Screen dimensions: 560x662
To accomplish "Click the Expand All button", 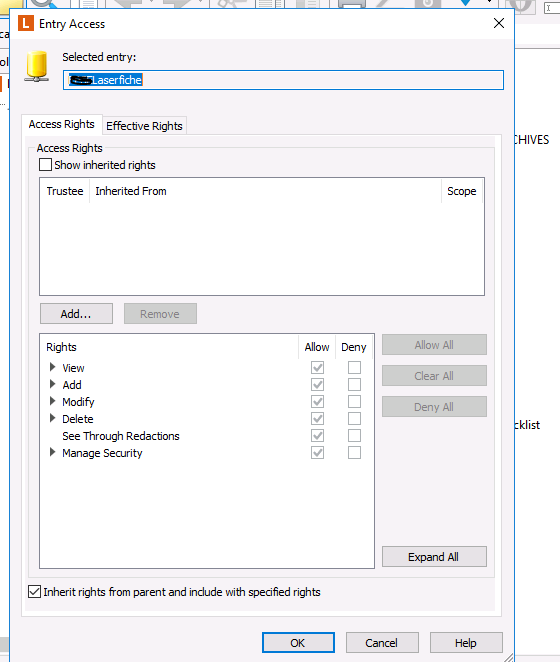I will point(434,557).
